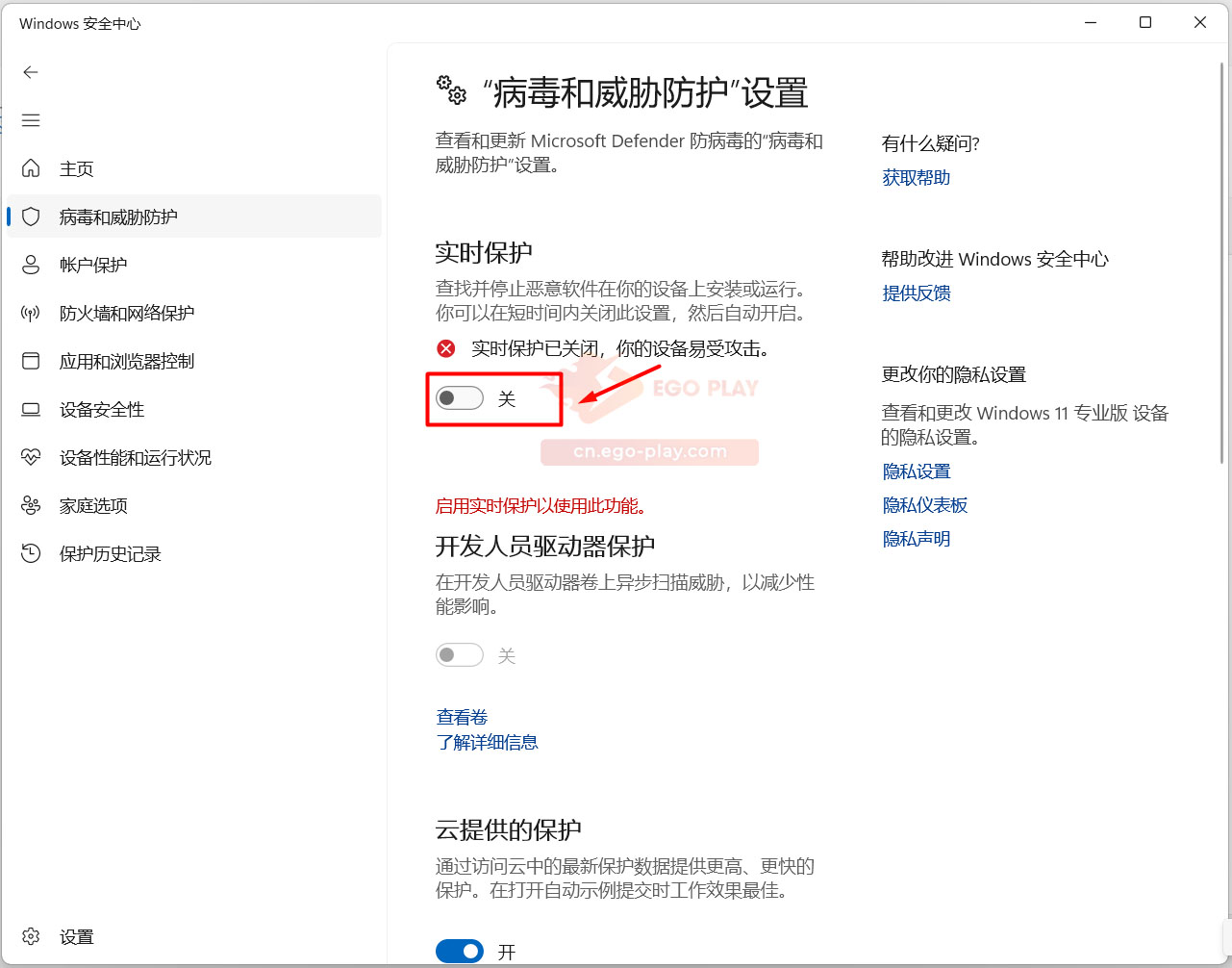Click the home icon beside 主页
The width and height of the screenshot is (1232, 968).
pos(31,168)
